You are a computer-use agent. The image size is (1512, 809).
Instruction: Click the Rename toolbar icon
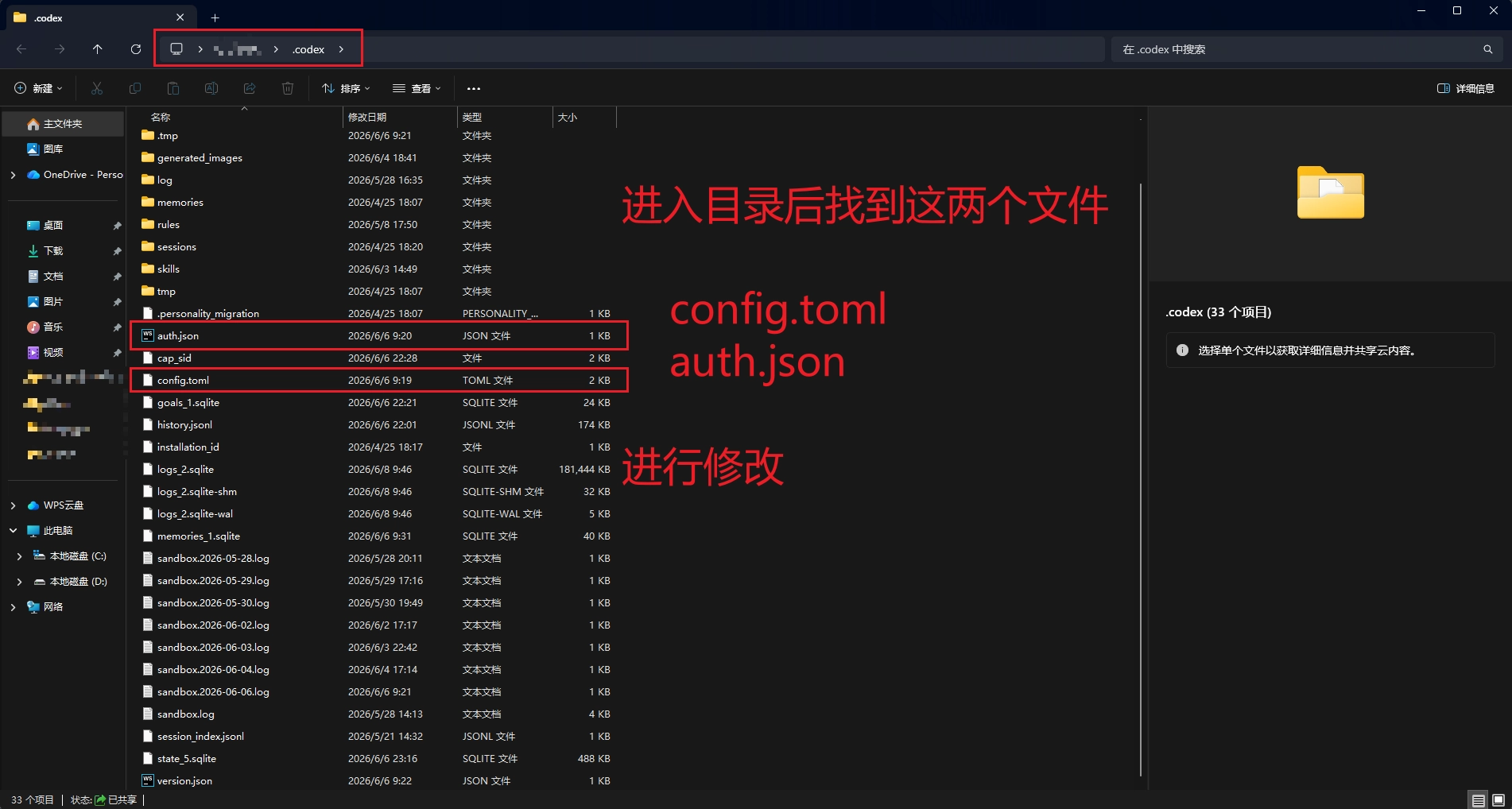point(211,88)
